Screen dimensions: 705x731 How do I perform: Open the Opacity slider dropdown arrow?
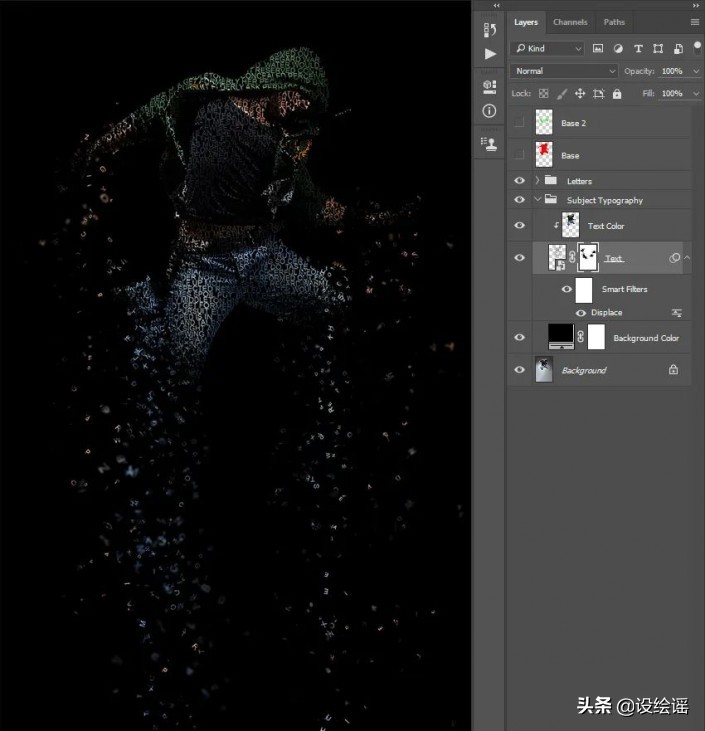[696, 71]
